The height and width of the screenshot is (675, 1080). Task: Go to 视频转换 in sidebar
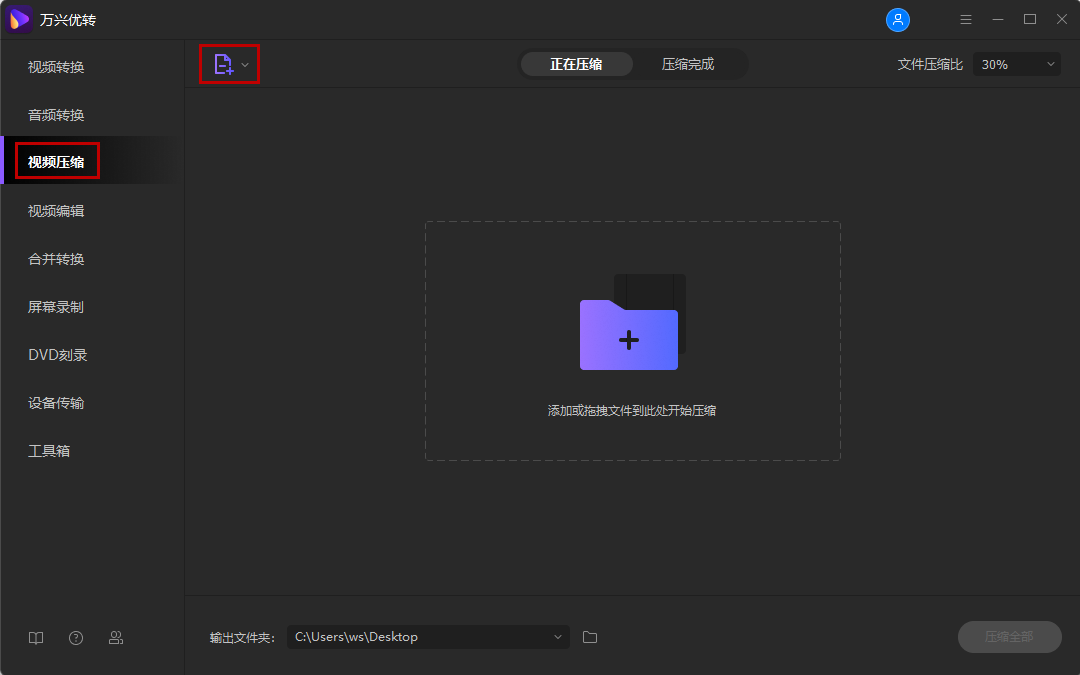pyautogui.click(x=56, y=67)
